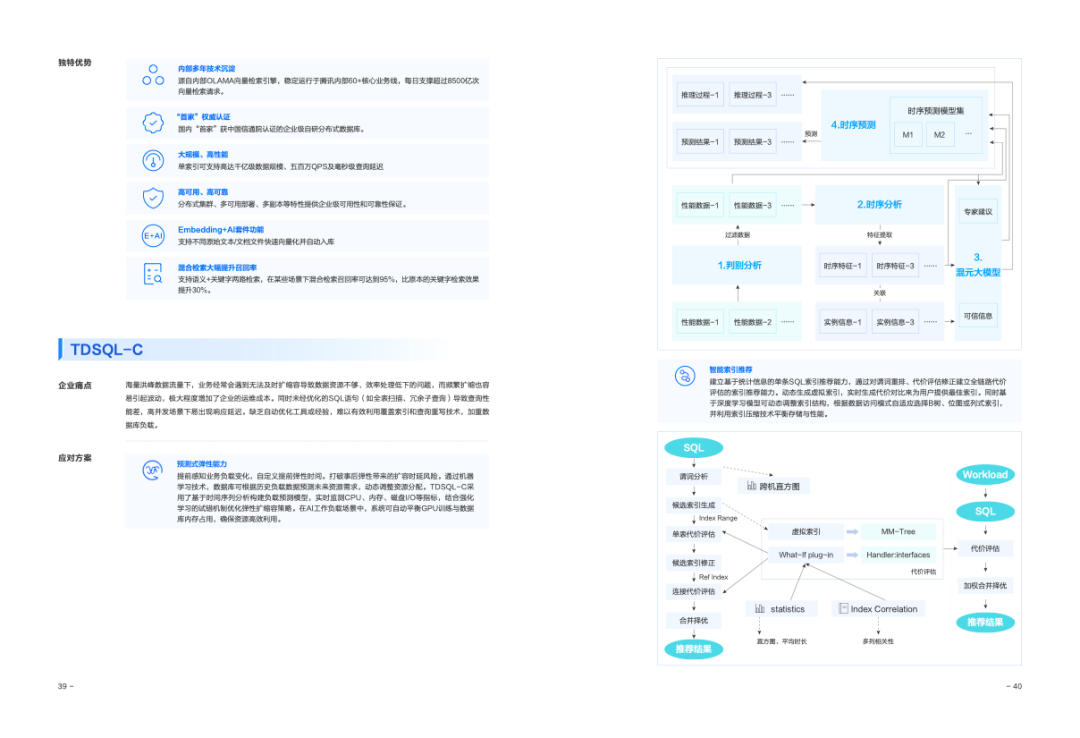This screenshot has height=738, width=1080.
Task: Click the 推荐结果 oval below 加权合并择优
Action: point(985,622)
